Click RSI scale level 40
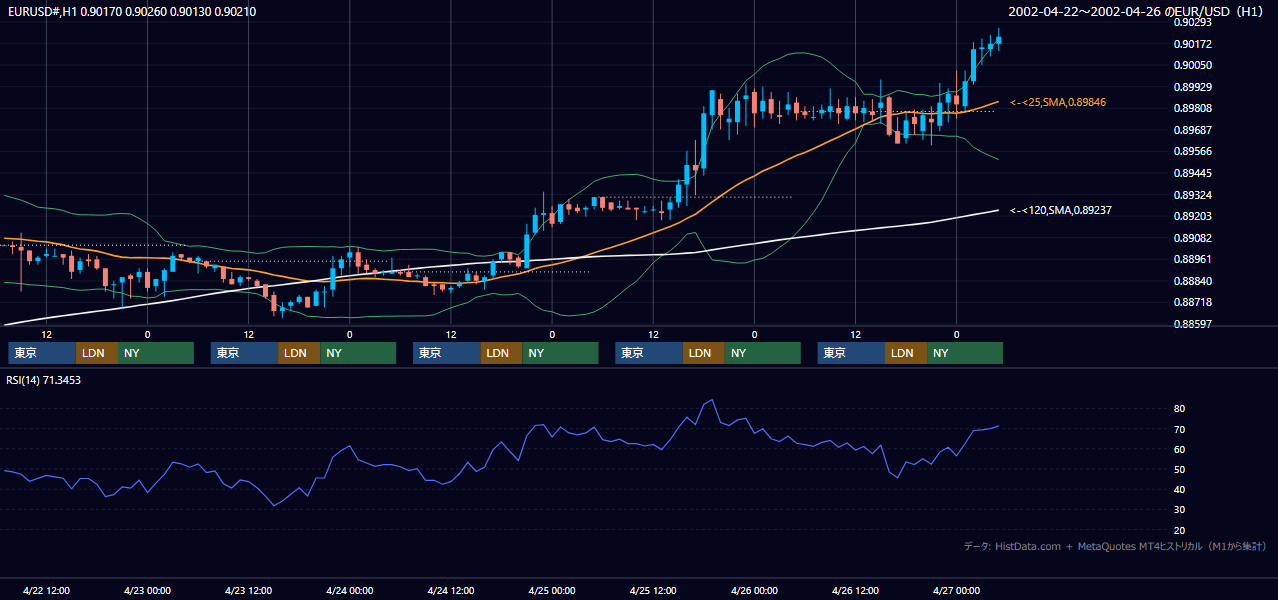Viewport: 1278px width, 600px height. [1180, 490]
